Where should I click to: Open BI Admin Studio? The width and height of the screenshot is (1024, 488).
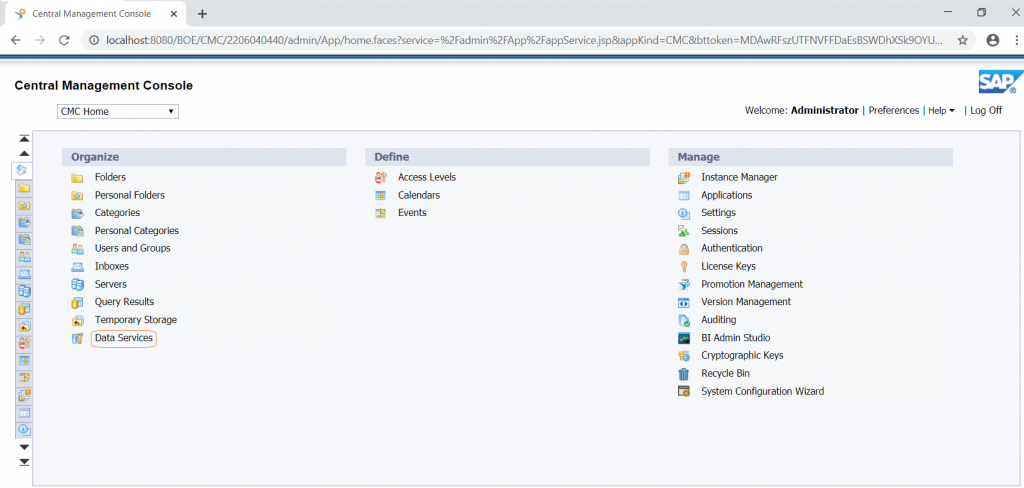pos(736,338)
